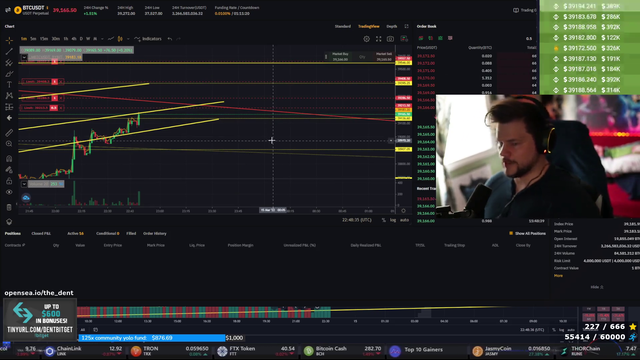The image size is (640, 360).
Task: Activate the zoom-in magnifier tool
Action: coord(9,144)
